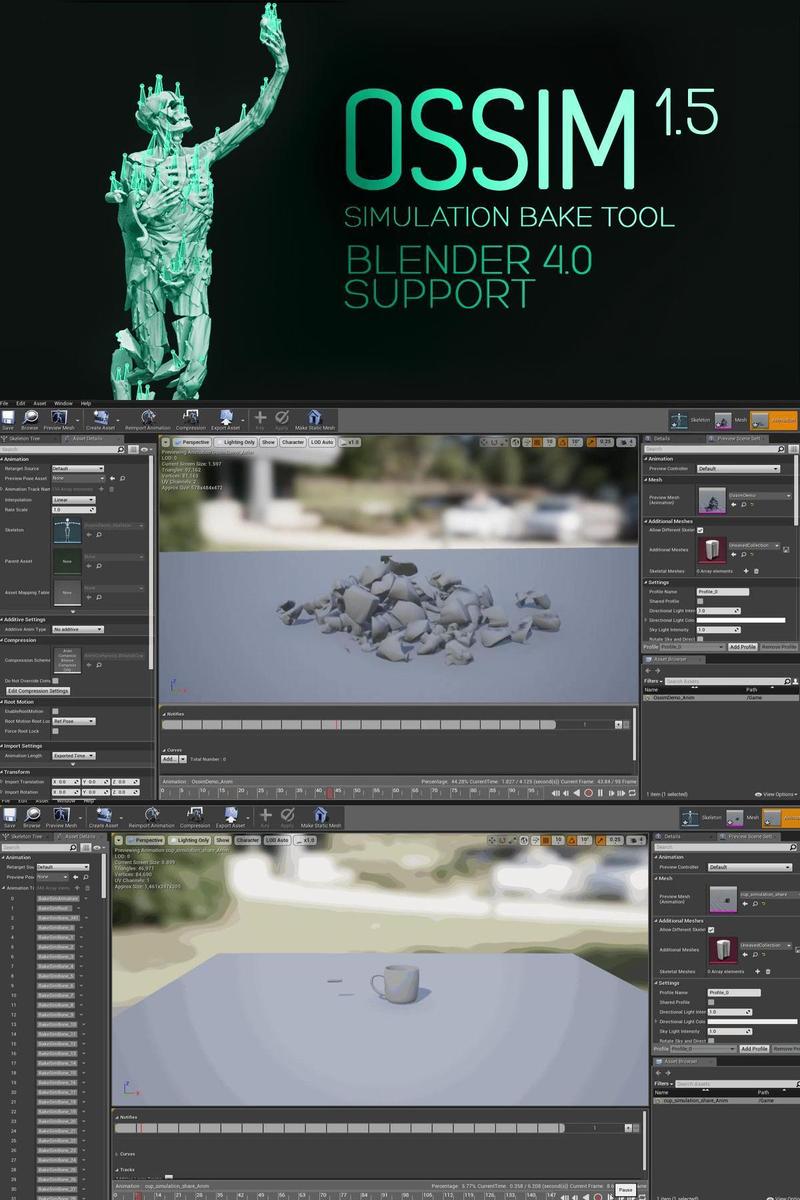Viewport: 800px width, 1200px height.
Task: Enable the EnableRootMotion checkbox in the upper editor
Action: [55, 711]
